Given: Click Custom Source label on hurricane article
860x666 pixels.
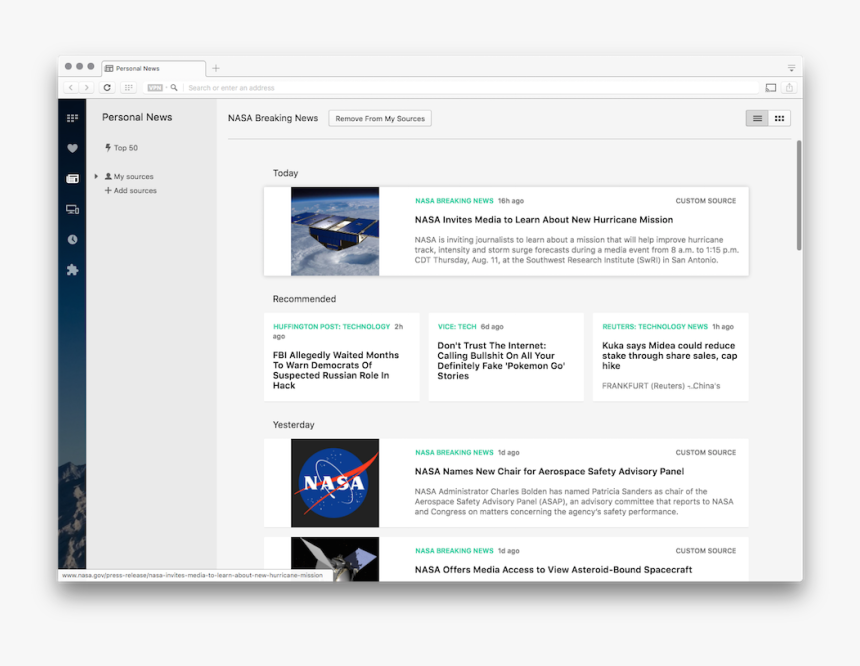Looking at the screenshot, I should pyautogui.click(x=706, y=201).
